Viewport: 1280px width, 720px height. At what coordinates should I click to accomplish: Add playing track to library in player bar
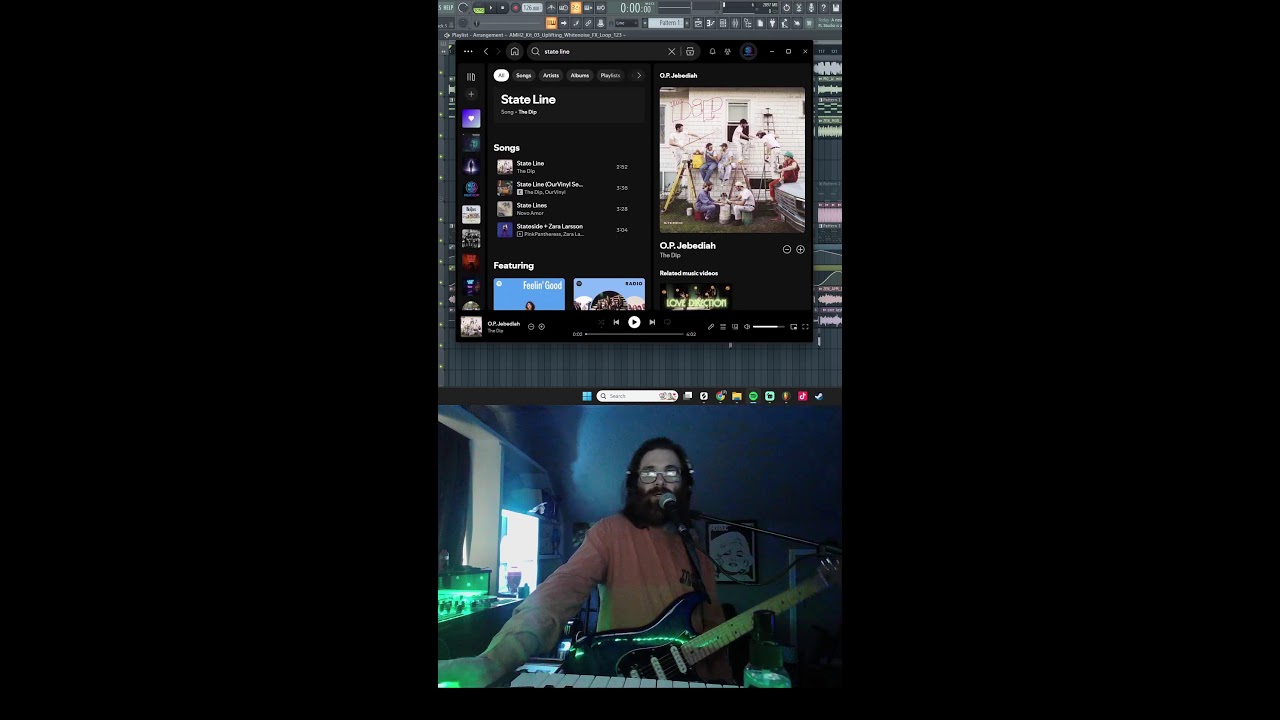[x=542, y=326]
